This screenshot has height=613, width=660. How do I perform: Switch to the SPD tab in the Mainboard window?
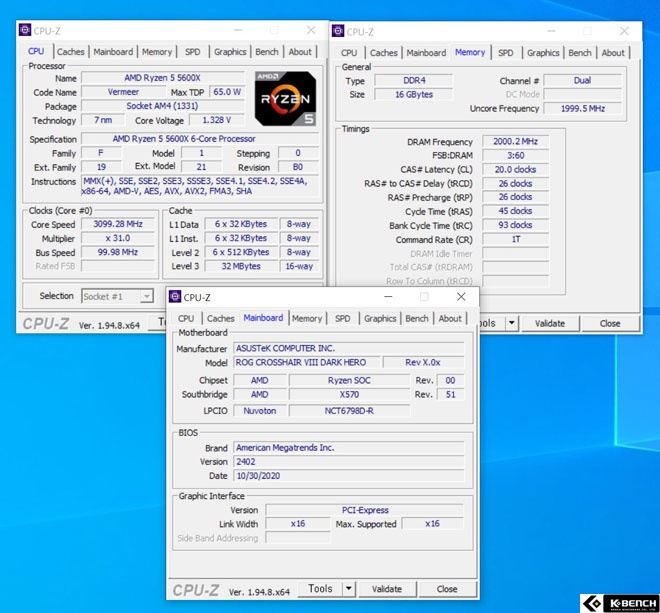(x=342, y=318)
